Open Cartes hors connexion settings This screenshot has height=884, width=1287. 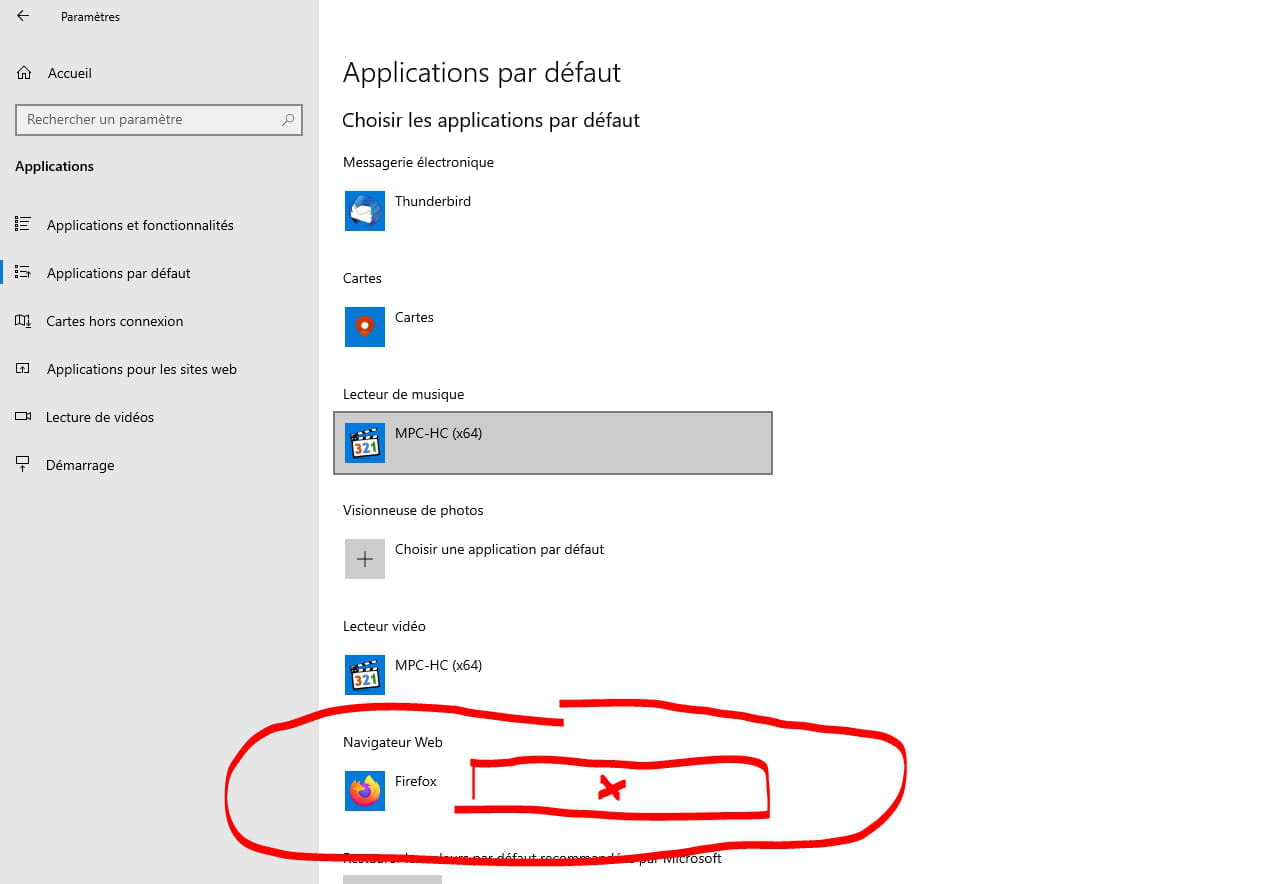point(114,321)
